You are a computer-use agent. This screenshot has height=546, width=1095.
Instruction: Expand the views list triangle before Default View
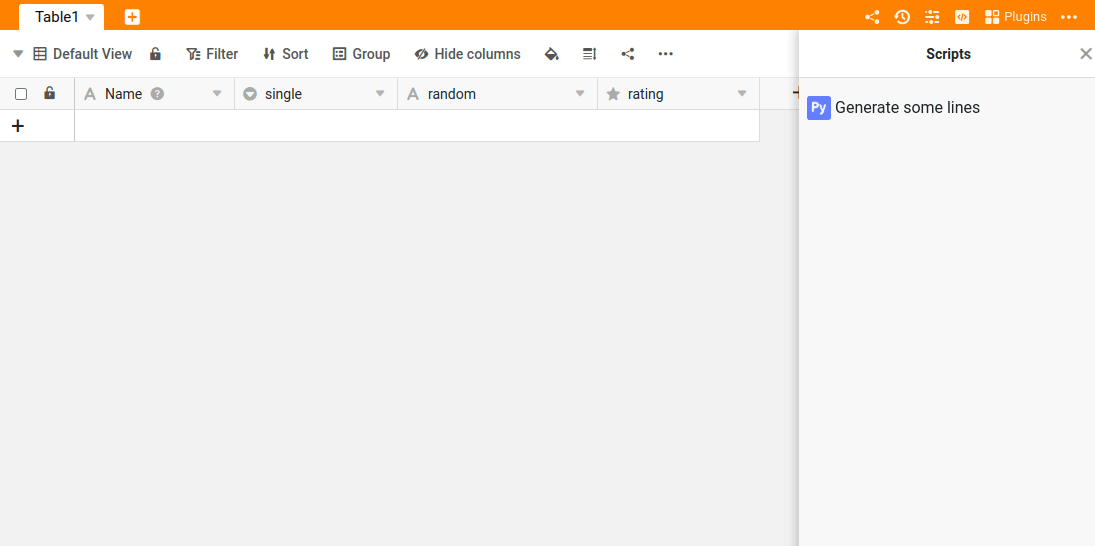(18, 54)
